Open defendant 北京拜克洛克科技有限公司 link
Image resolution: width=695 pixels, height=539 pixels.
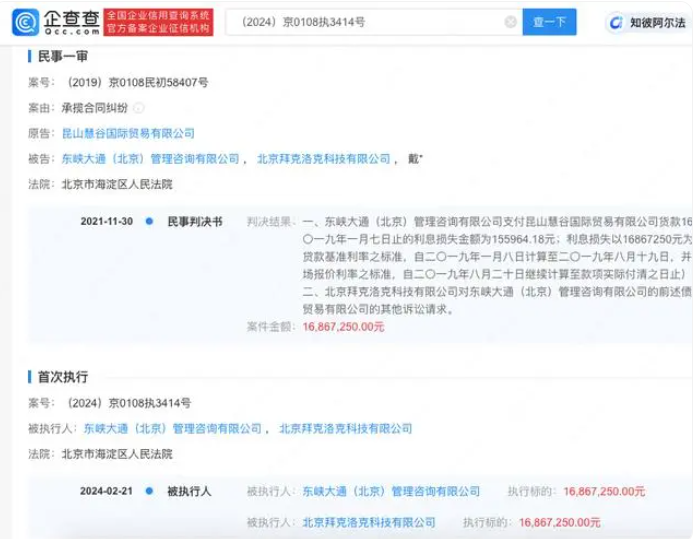(324, 159)
